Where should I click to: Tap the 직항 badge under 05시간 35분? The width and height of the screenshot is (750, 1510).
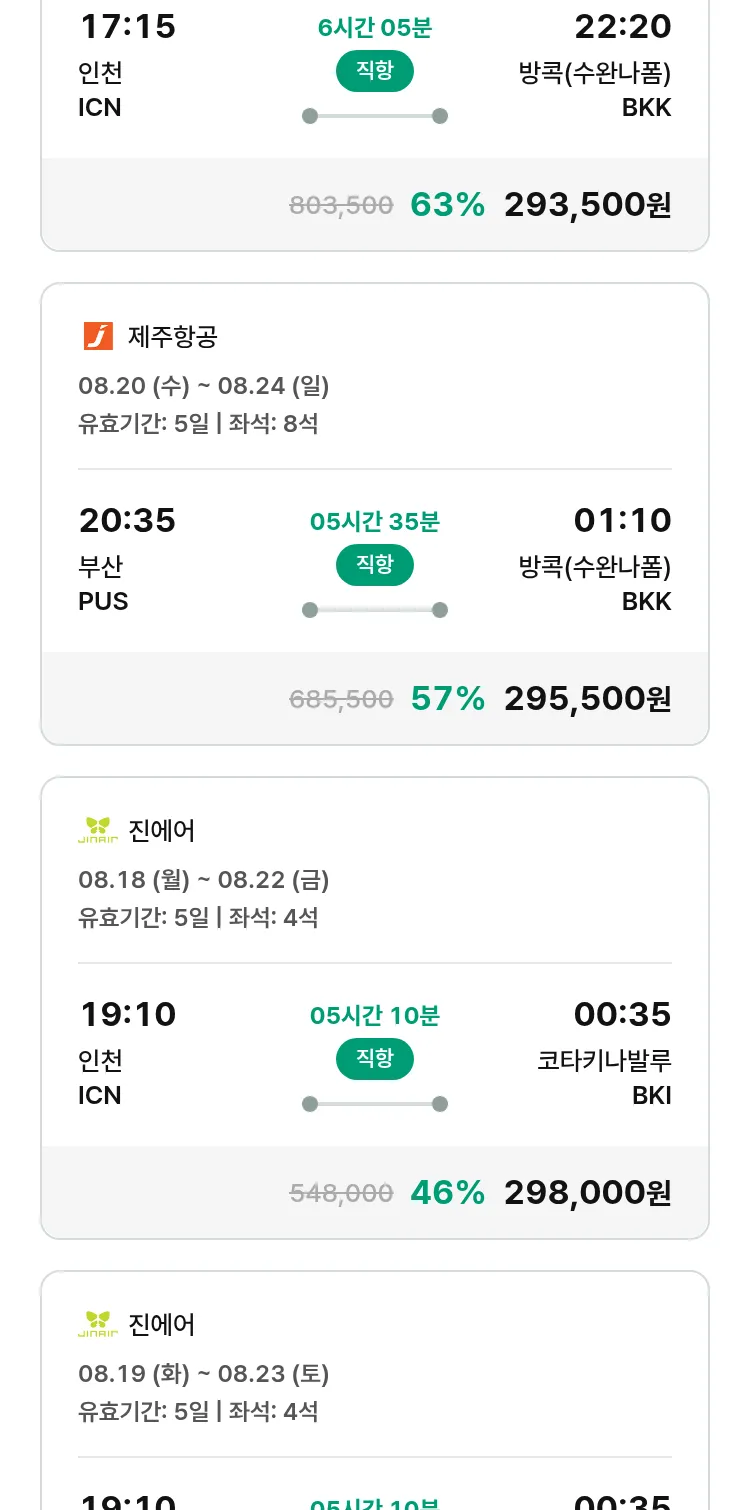coord(374,565)
